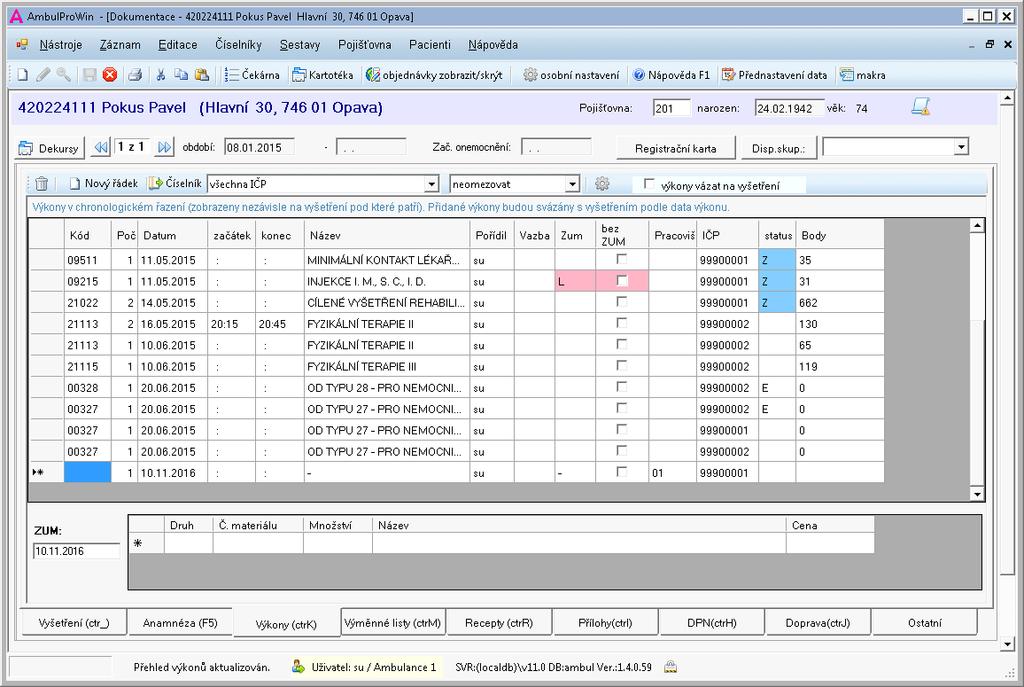Paste using the clipboard toolbar icon

coord(202,75)
